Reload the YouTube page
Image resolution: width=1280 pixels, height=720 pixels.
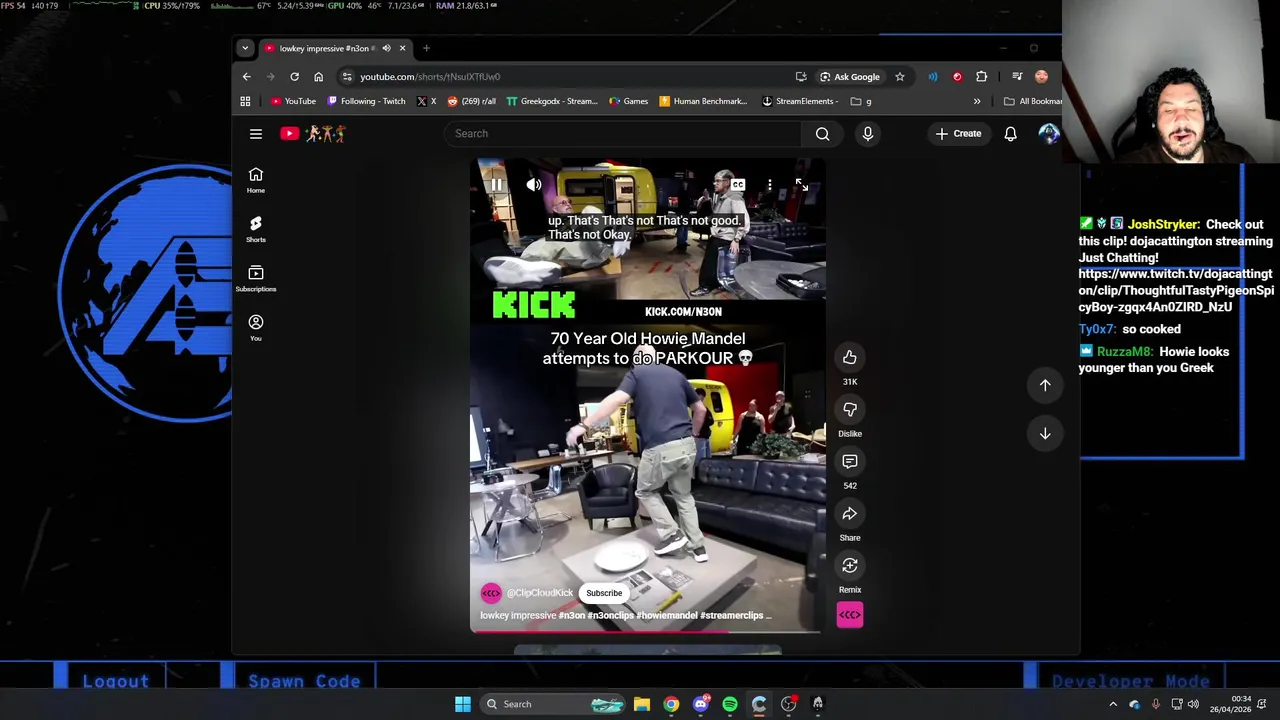tap(294, 77)
